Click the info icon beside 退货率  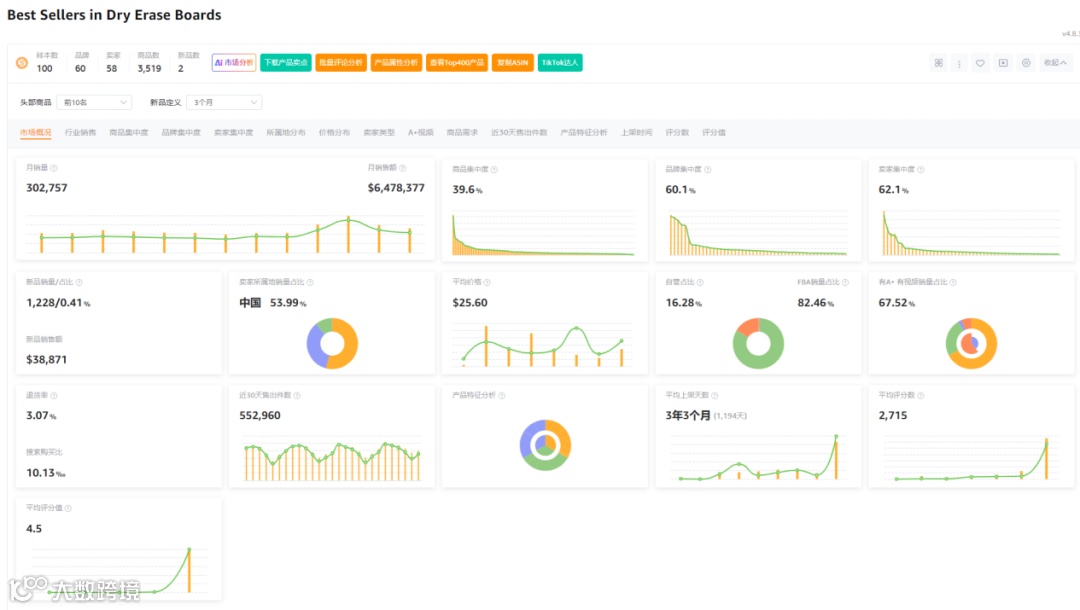(x=54, y=396)
